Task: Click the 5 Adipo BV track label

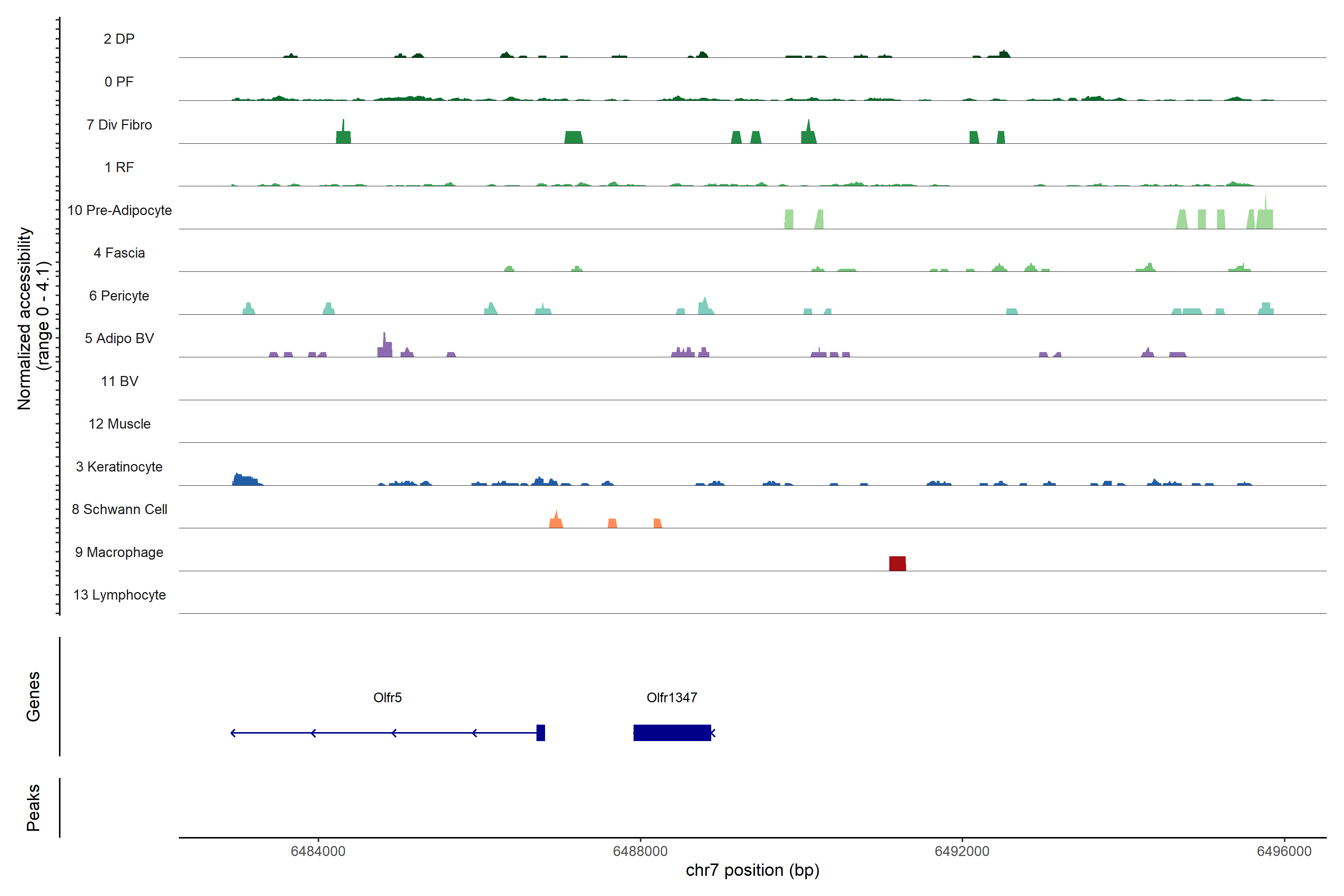Action: [119, 338]
